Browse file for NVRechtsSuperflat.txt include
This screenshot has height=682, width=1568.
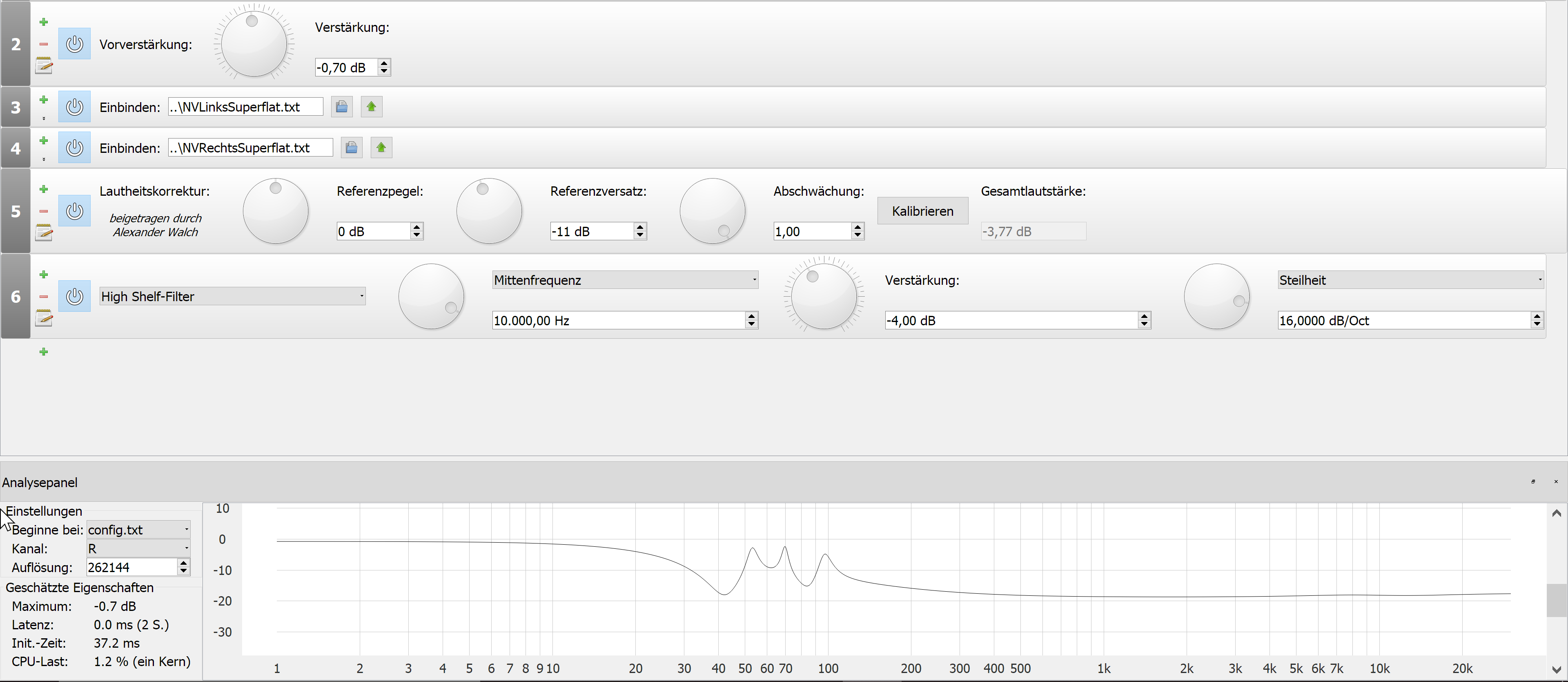(351, 148)
